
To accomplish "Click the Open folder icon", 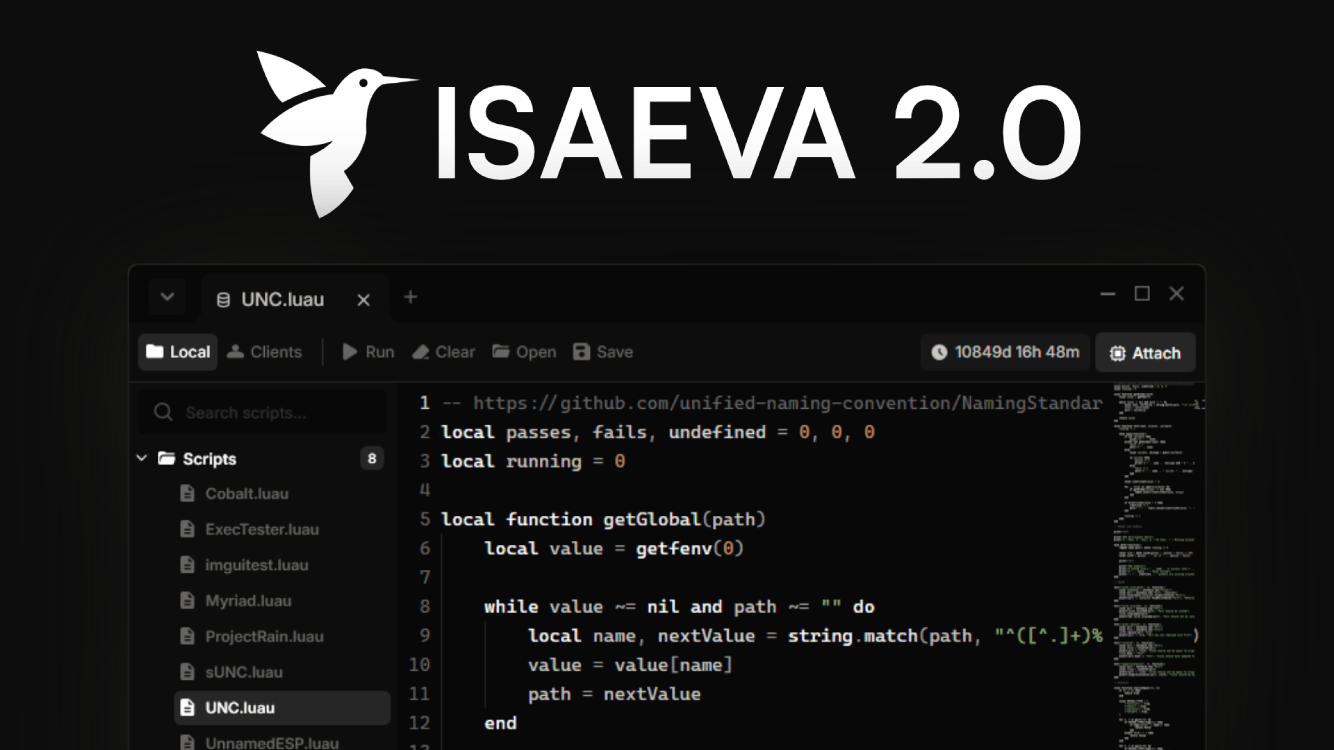I will 501,352.
